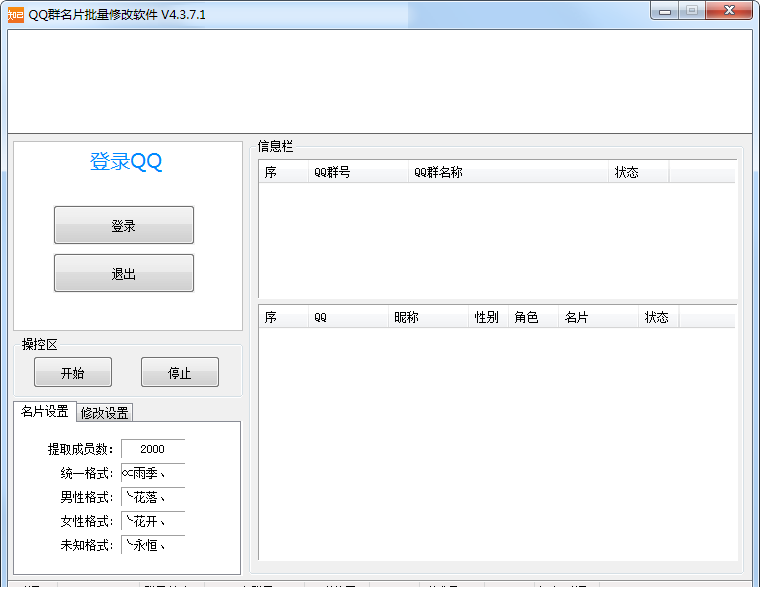This screenshot has width=760, height=610.
Task: Click the 登录 login button
Action: pos(124,225)
